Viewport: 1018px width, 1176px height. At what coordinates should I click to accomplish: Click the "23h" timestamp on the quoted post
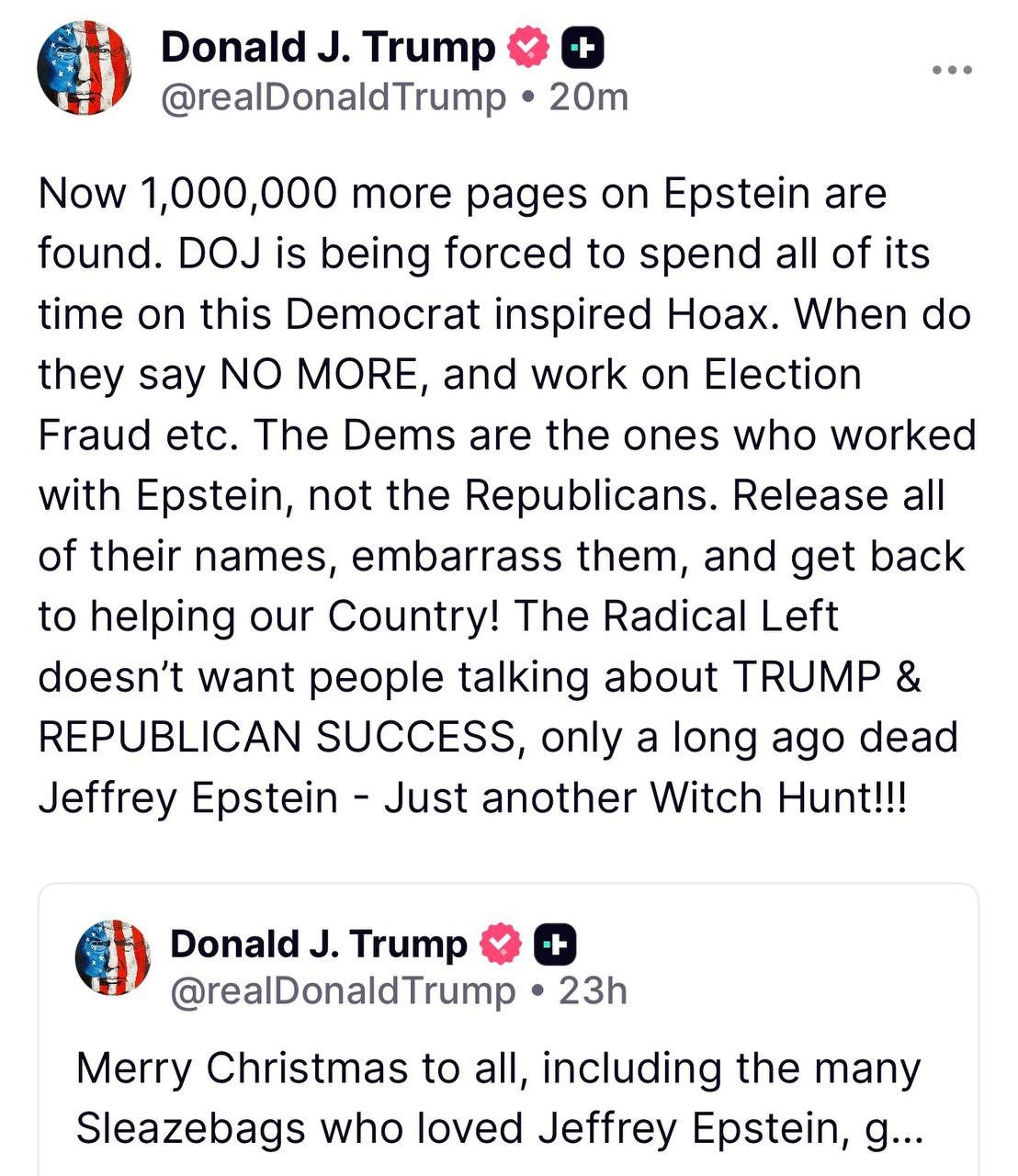[593, 990]
